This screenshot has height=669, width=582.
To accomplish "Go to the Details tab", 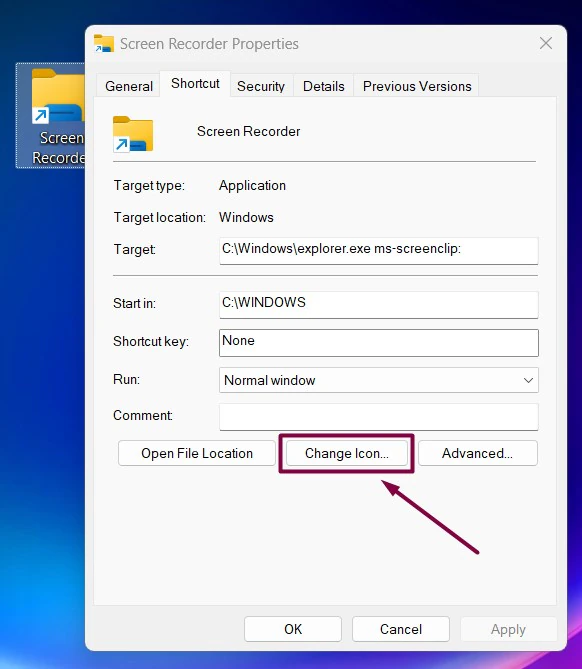I will 323,86.
